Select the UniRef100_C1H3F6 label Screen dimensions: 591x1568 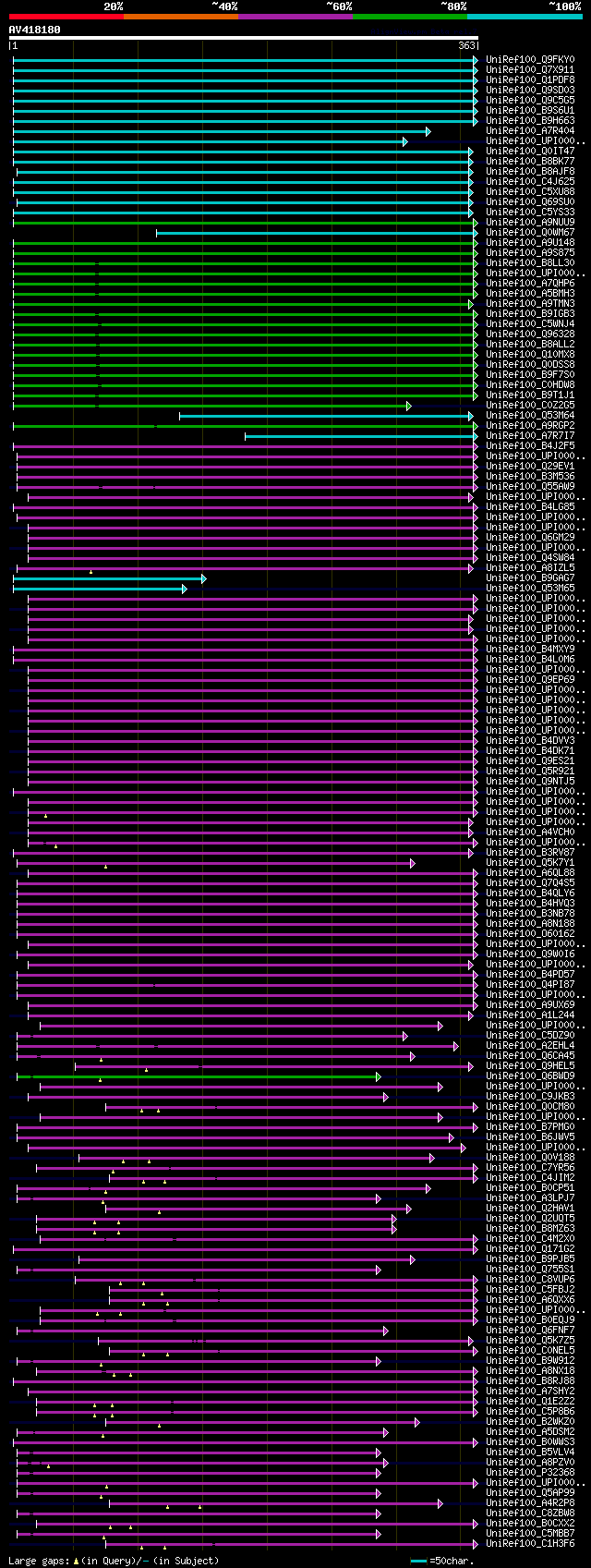(x=530, y=1543)
